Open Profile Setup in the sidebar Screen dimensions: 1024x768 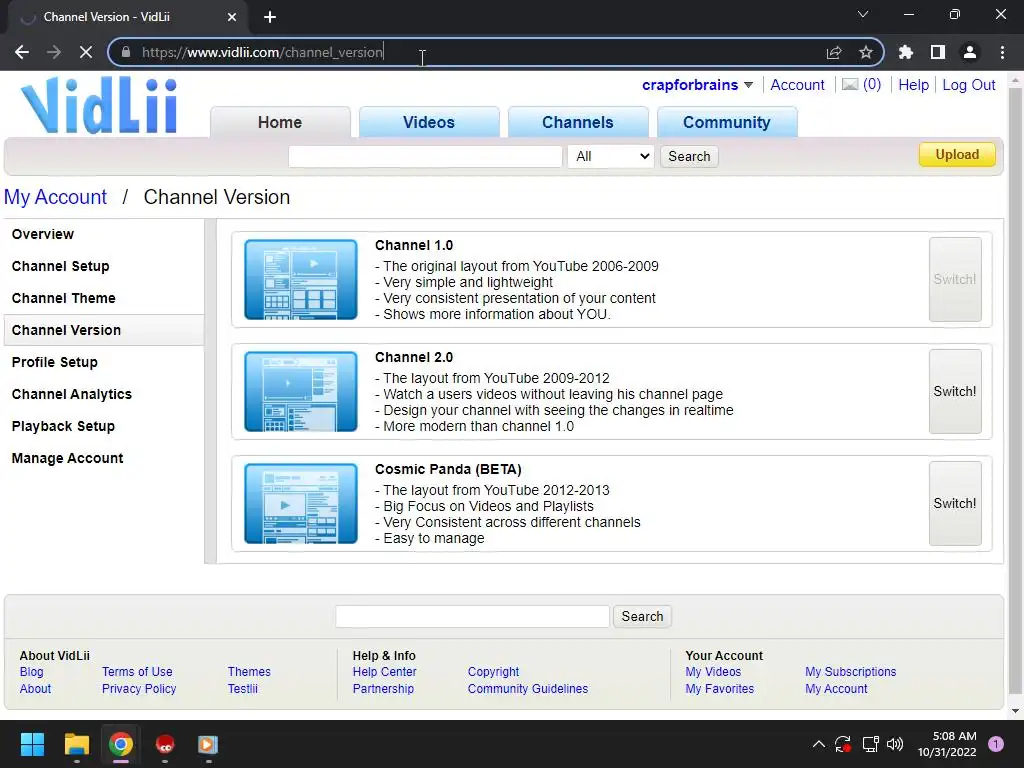tap(55, 362)
